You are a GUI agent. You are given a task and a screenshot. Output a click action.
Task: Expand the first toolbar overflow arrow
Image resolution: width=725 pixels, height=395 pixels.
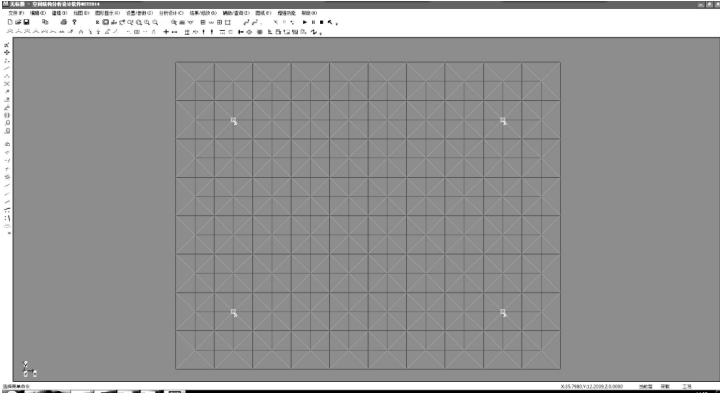click(337, 23)
